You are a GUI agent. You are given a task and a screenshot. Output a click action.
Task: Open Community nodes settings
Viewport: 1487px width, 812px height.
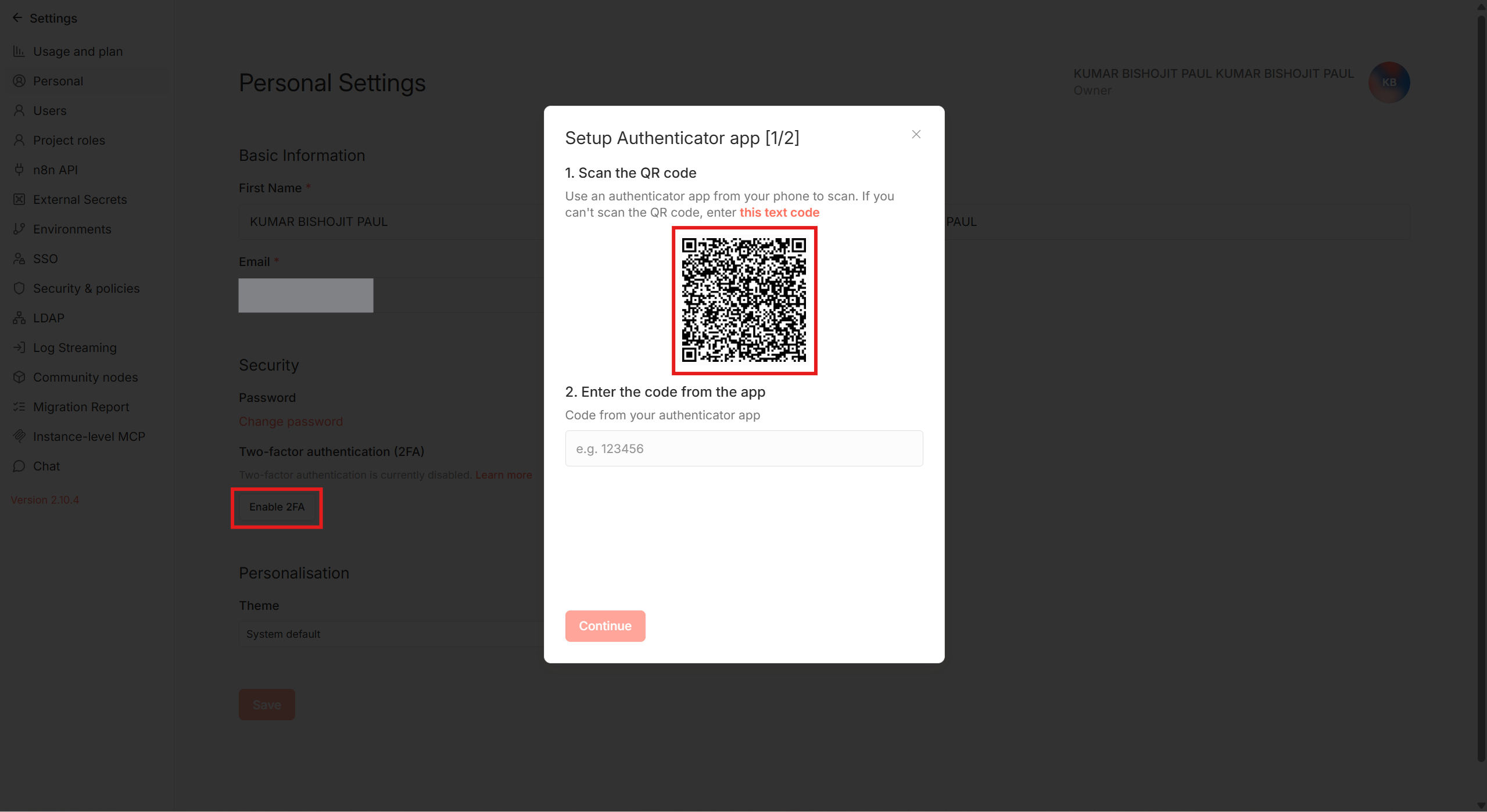click(87, 377)
